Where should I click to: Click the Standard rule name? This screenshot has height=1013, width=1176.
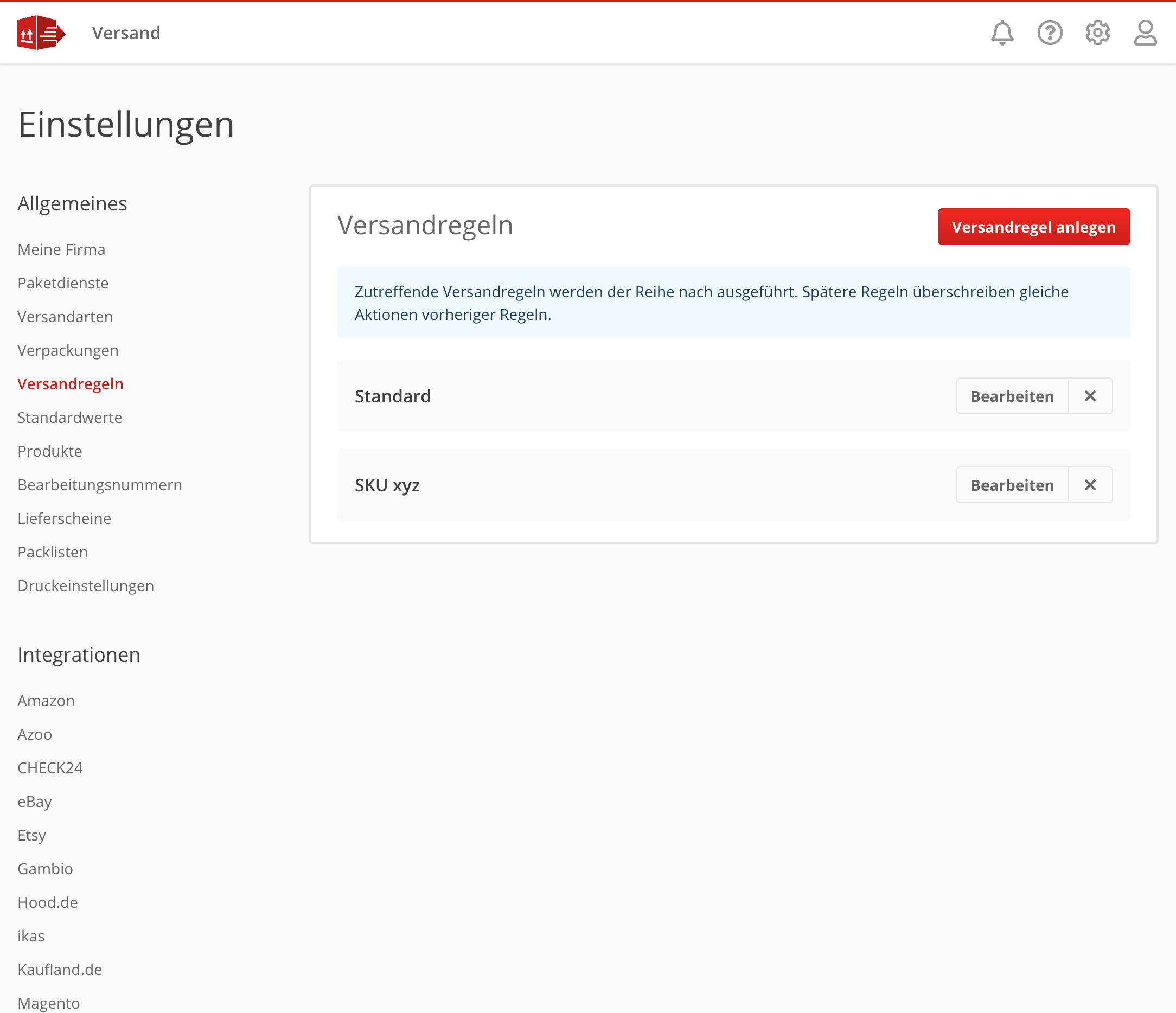(x=393, y=396)
